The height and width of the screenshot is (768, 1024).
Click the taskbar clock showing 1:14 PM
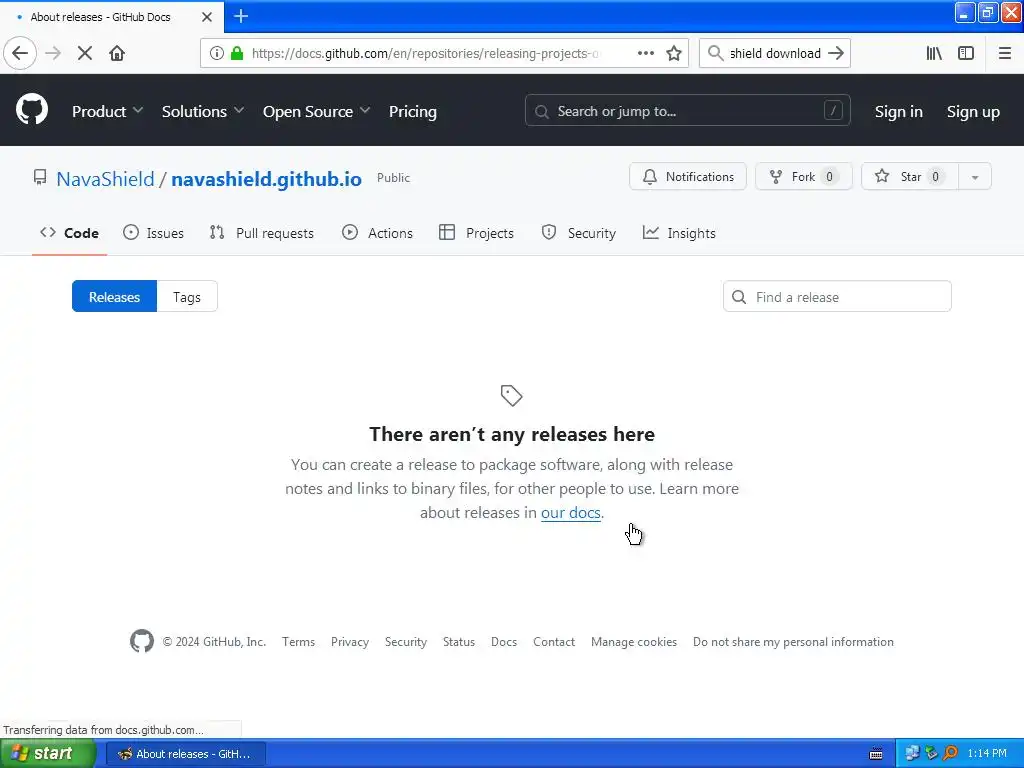click(987, 754)
